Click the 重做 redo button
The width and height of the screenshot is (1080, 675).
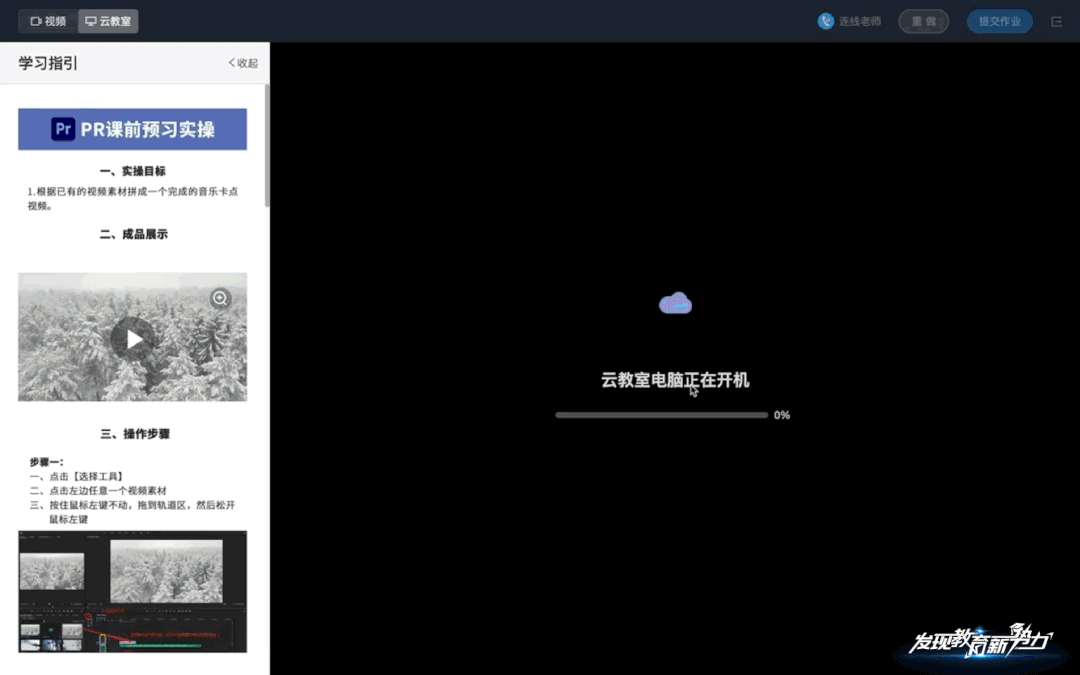click(x=923, y=20)
